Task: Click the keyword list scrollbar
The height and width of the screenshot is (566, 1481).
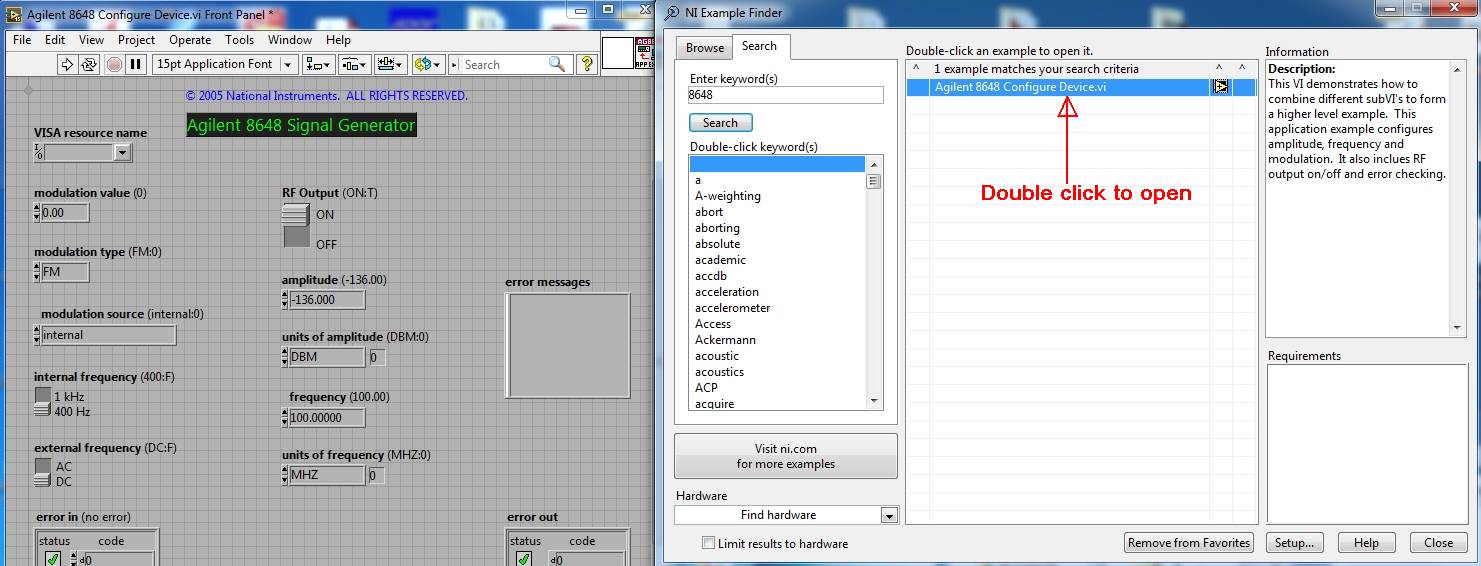Action: coord(874,283)
